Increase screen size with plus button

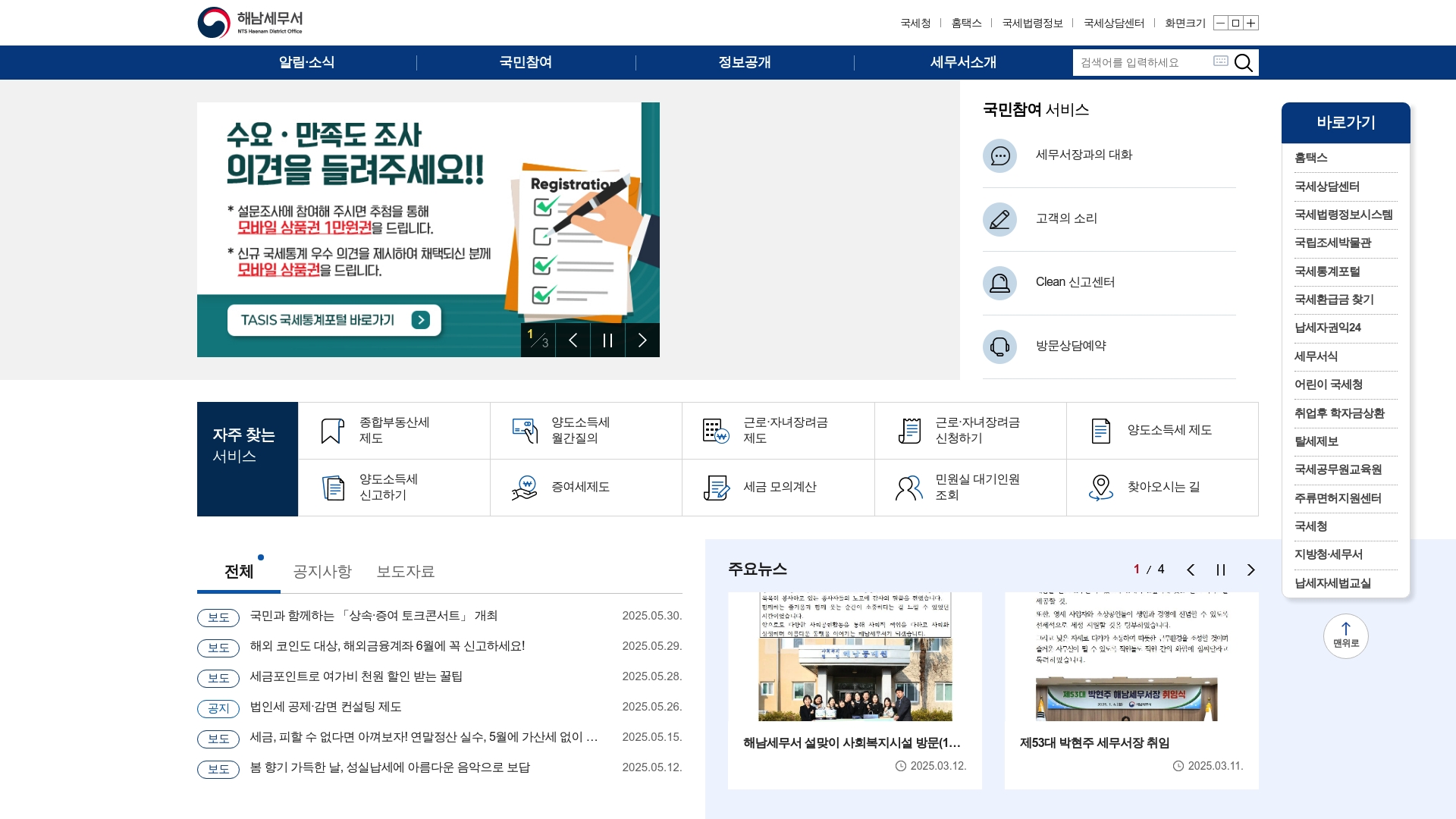(1251, 23)
